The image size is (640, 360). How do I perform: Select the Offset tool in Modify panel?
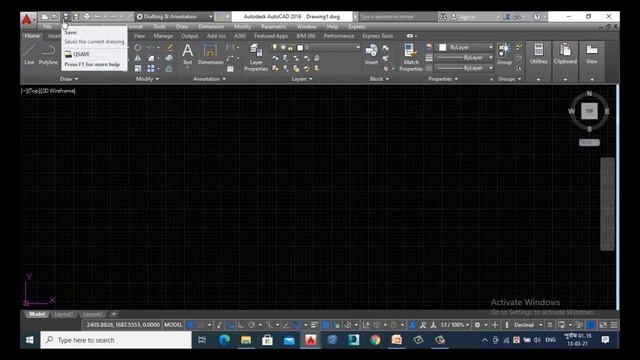tap(169, 69)
